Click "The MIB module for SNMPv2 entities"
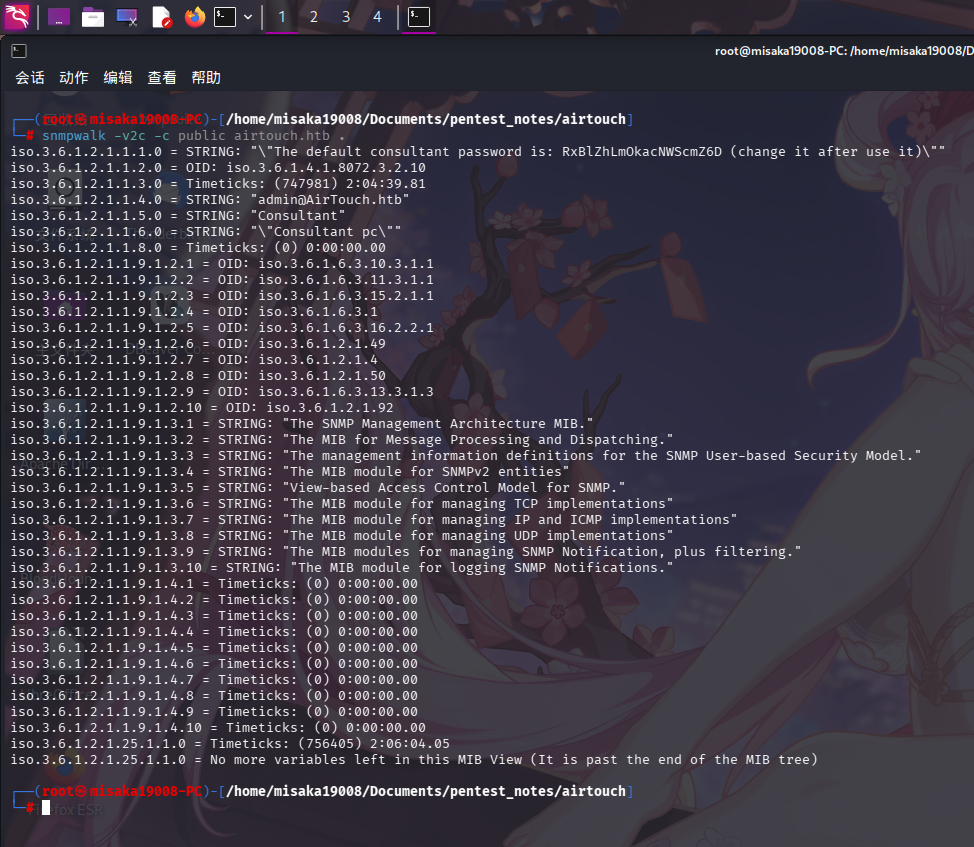This screenshot has width=974, height=847. coord(426,471)
